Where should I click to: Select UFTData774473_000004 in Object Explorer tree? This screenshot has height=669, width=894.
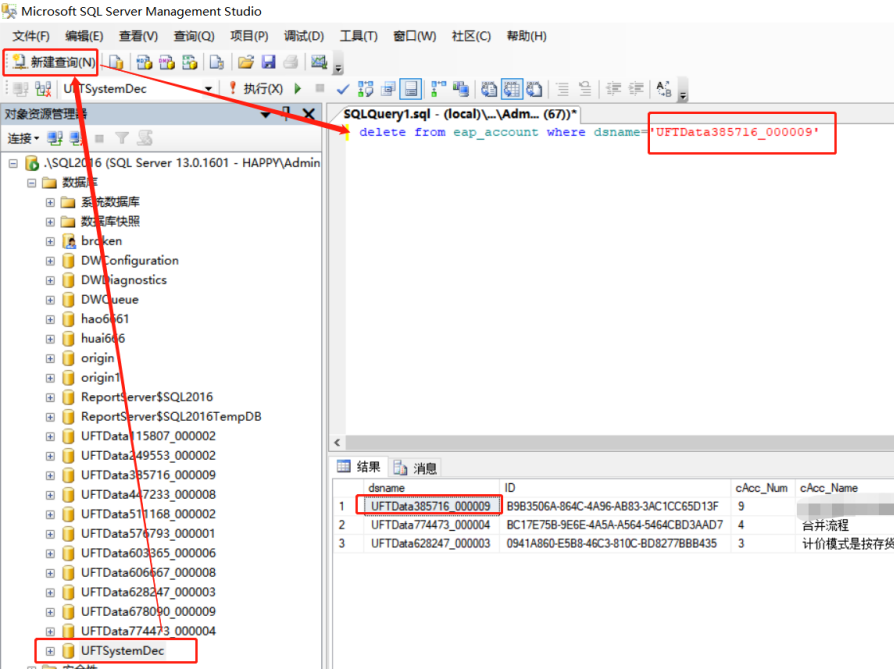click(148, 631)
